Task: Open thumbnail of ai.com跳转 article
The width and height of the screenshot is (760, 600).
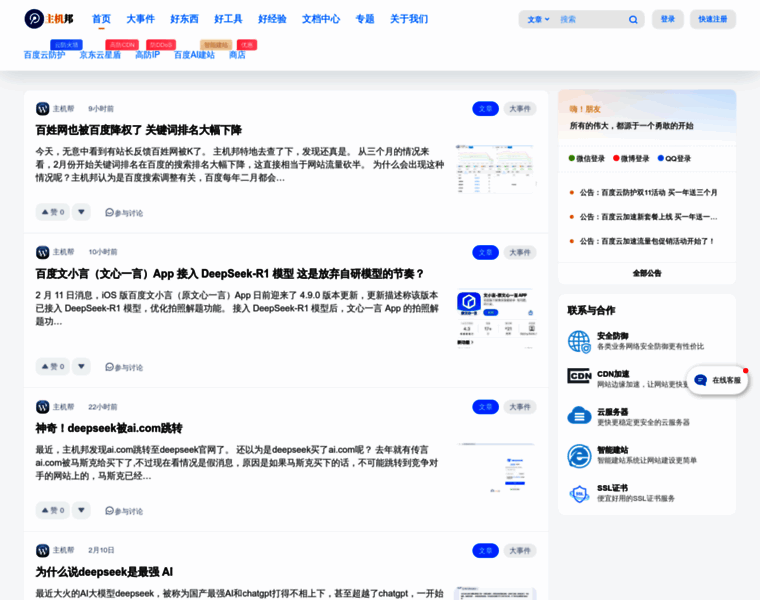Action: pyautogui.click(x=496, y=468)
